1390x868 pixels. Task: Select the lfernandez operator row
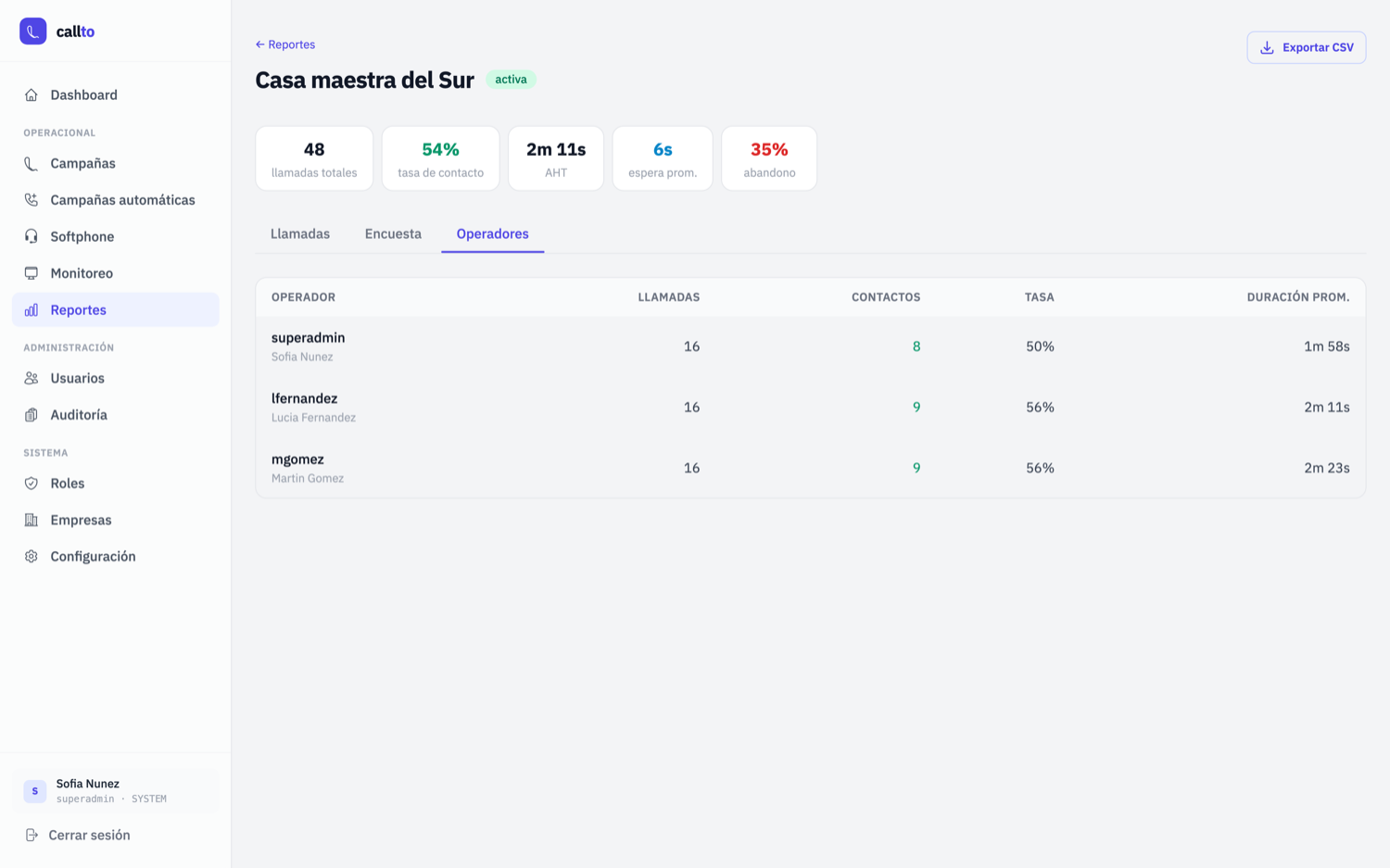point(811,408)
